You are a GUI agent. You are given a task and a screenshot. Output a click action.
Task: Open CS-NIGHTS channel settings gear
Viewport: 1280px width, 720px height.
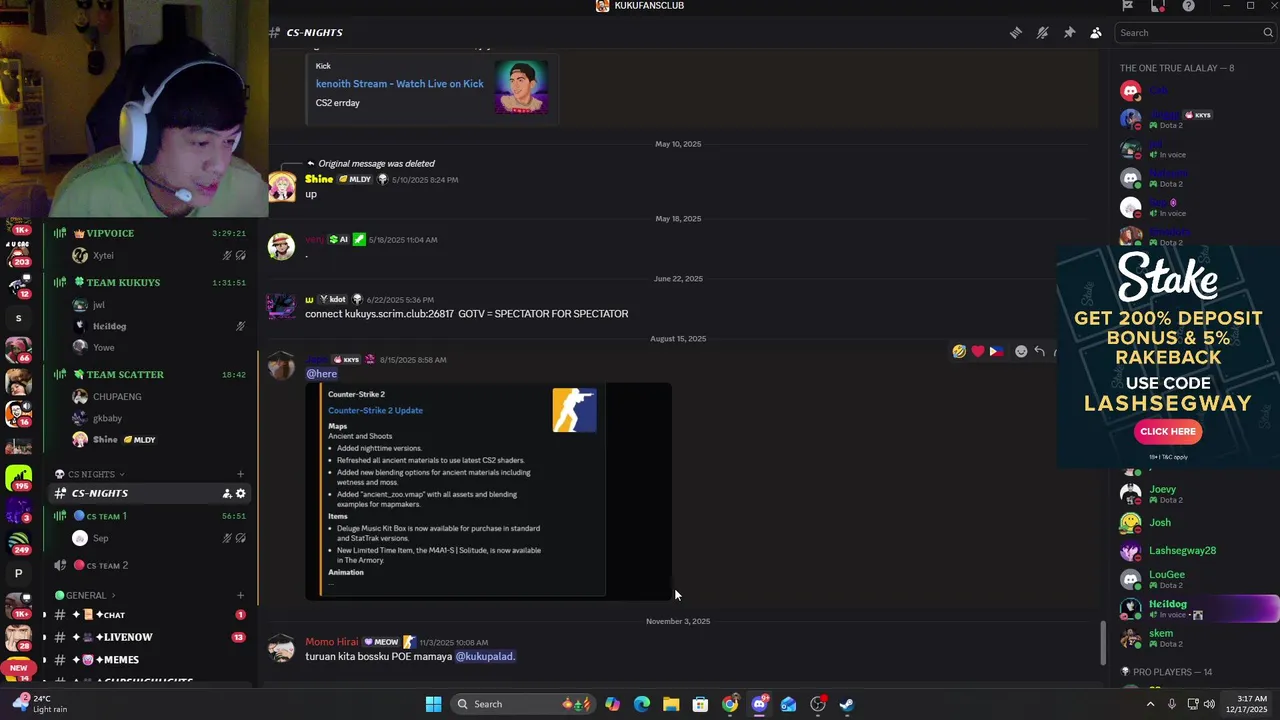240,493
